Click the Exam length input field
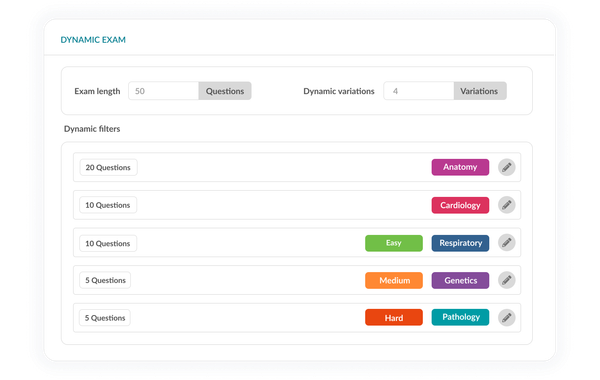Viewport: 600px width, 380px height. coord(163,91)
